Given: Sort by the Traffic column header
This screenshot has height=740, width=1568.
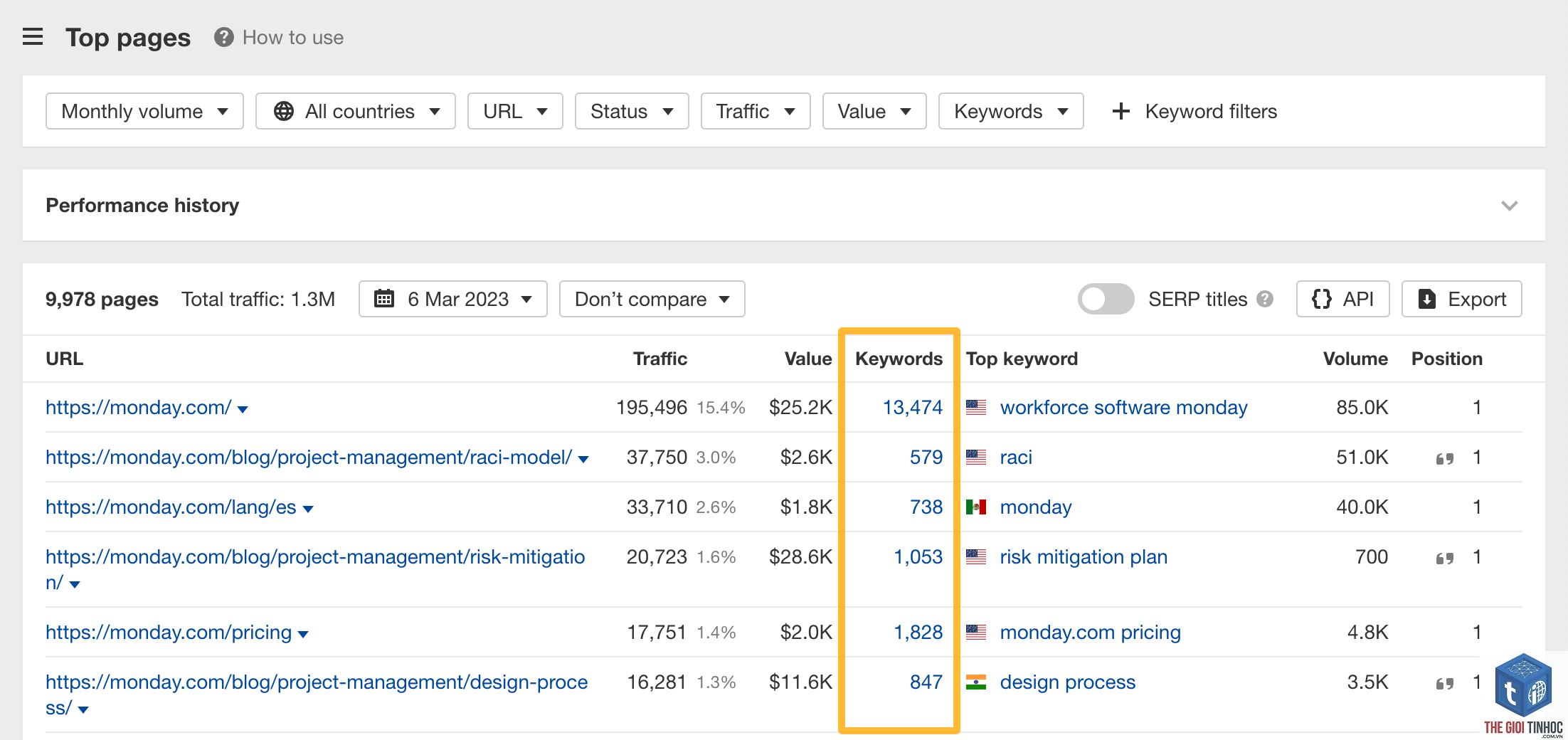Looking at the screenshot, I should tap(660, 359).
